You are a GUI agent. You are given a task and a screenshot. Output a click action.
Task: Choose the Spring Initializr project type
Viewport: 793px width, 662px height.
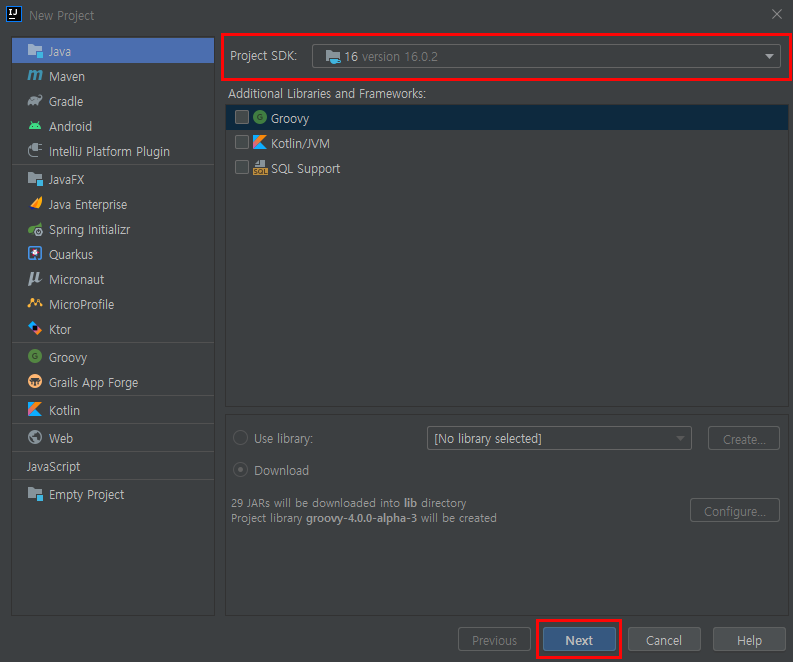click(113, 230)
